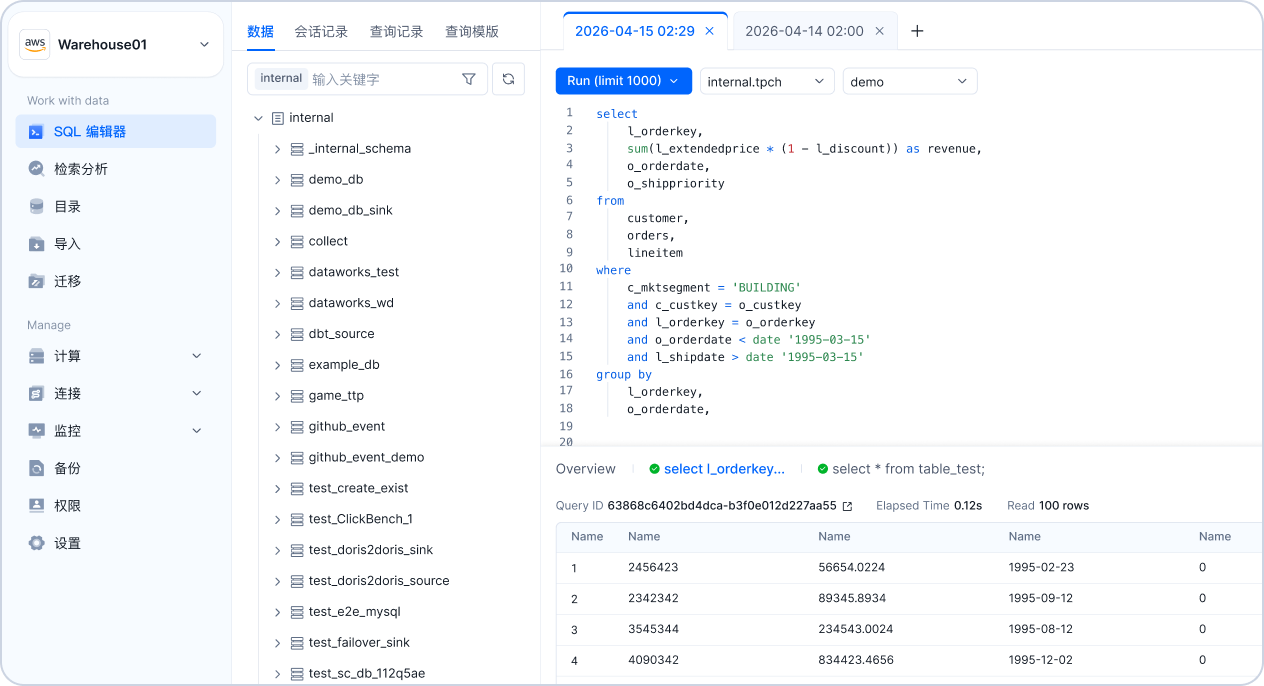Collapse the internal catalog tree
Screen dimensions: 1264x686
point(258,118)
